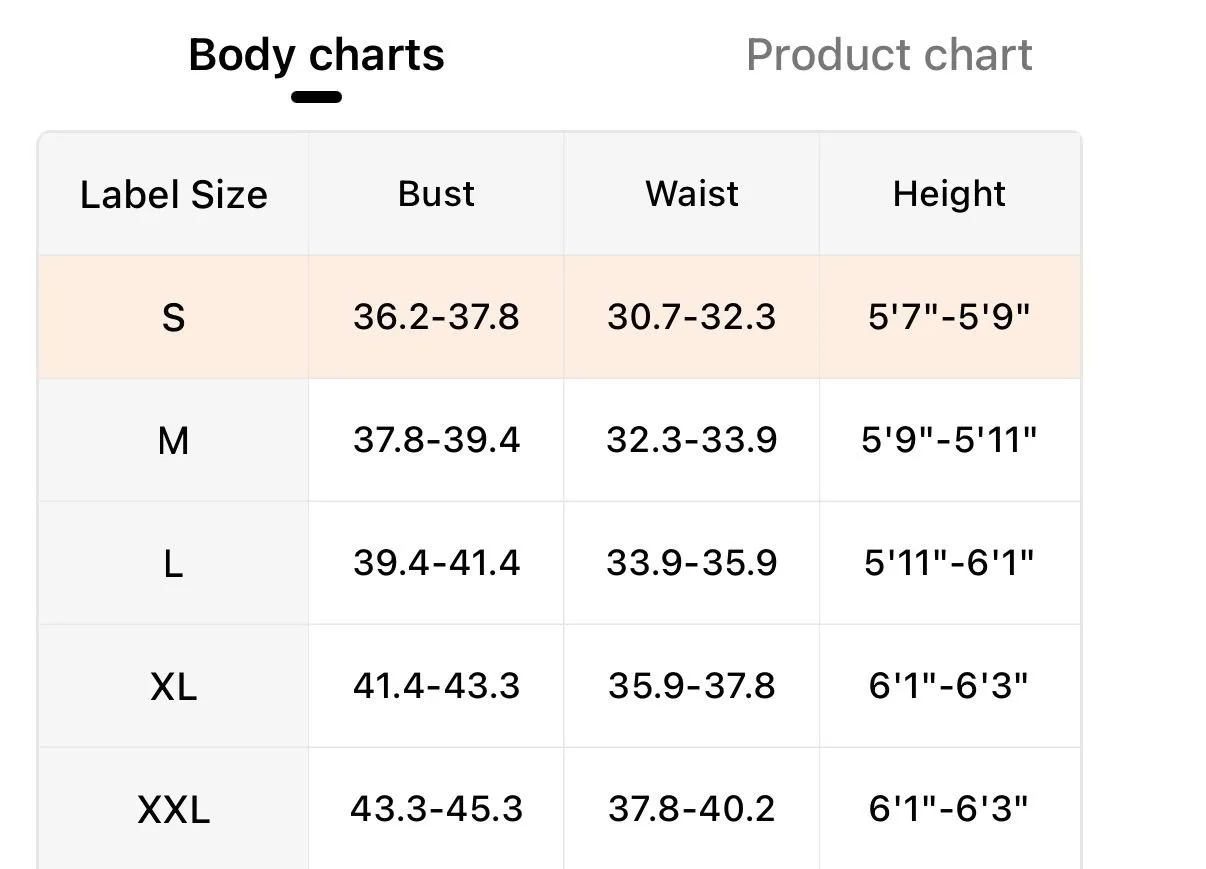Click height value 5'9"-5'11"
Viewport: 1206px width, 869px height.
click(x=949, y=439)
